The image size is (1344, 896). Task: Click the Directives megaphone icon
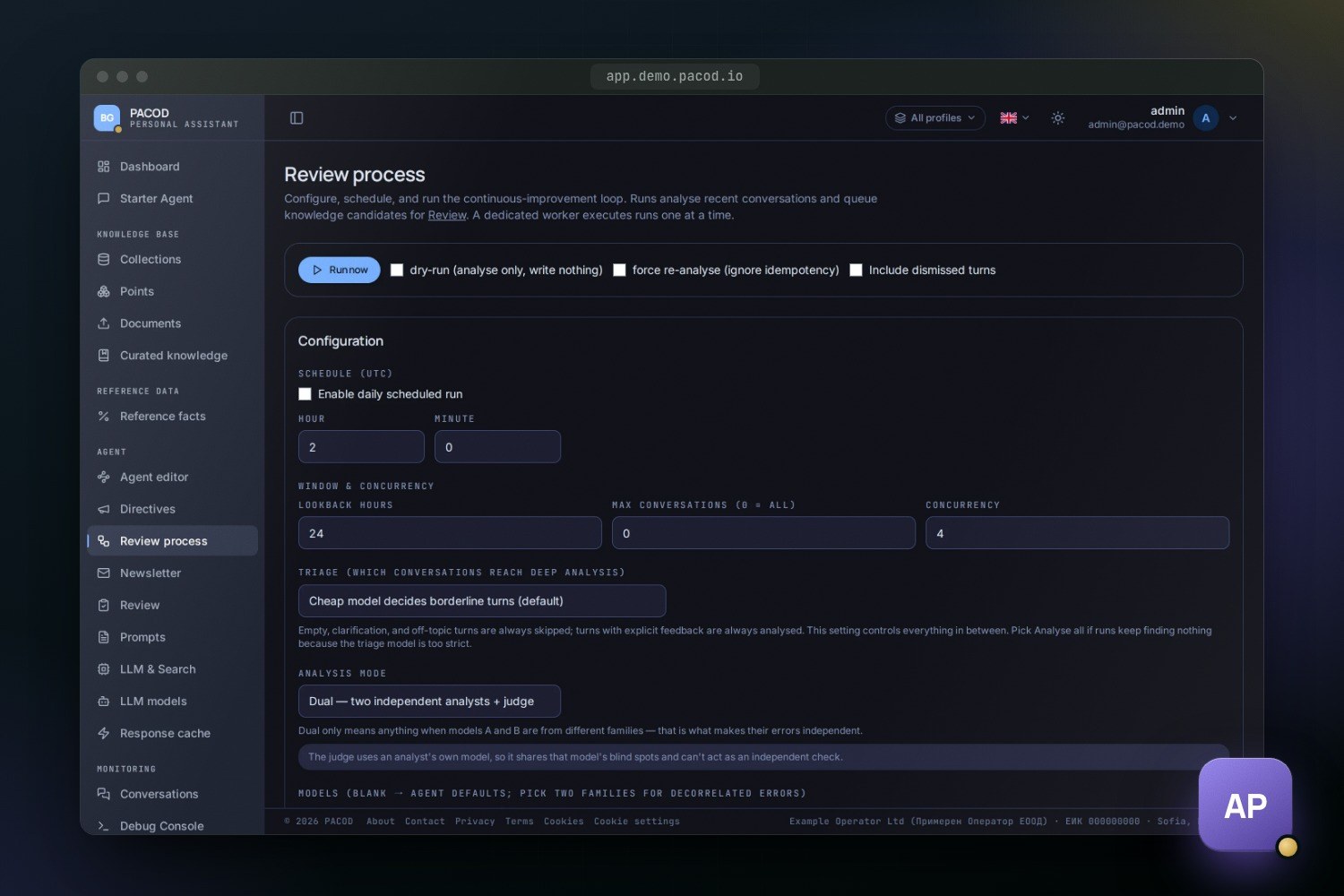104,509
